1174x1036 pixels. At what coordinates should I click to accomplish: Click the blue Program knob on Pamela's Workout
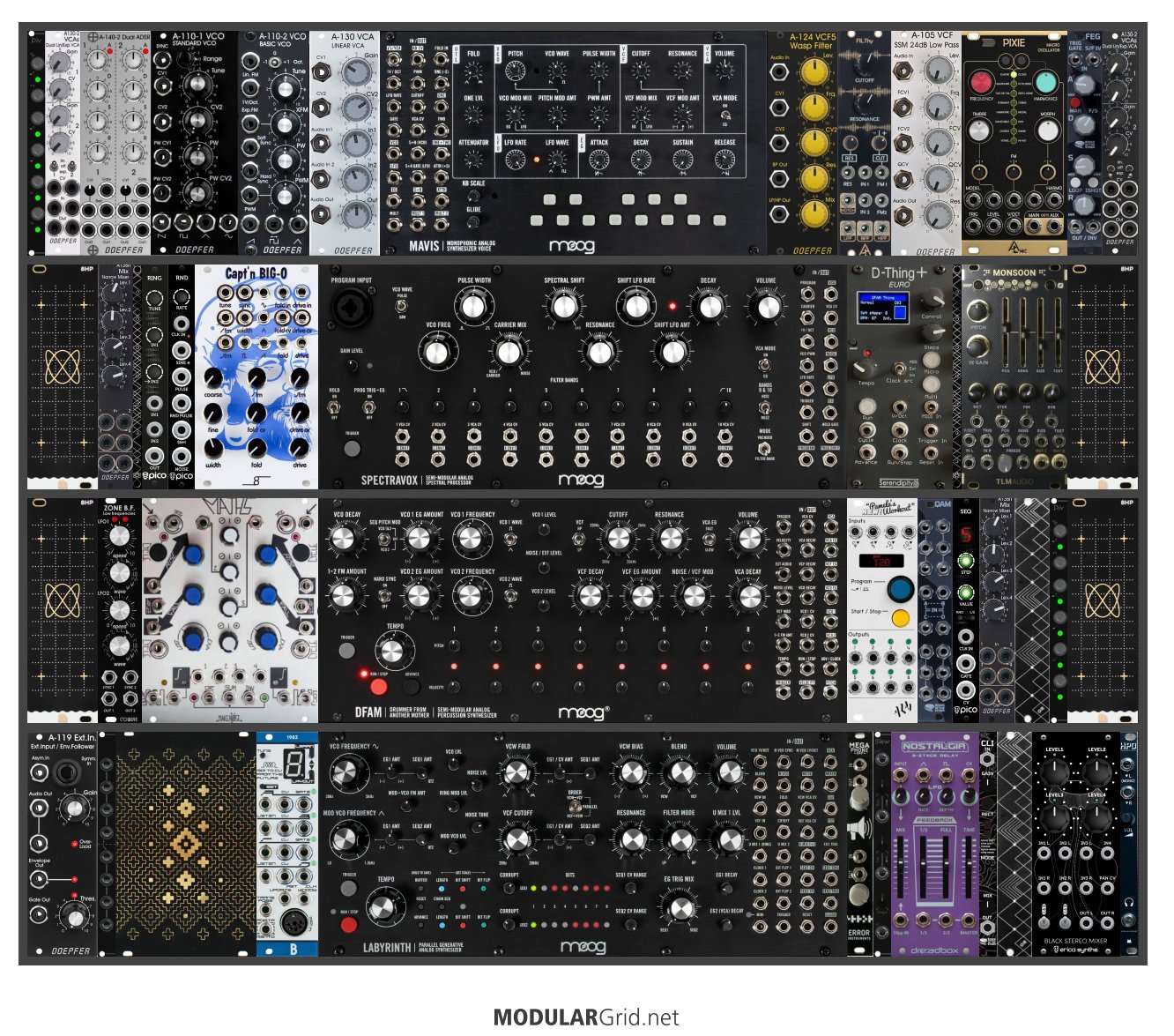click(900, 588)
